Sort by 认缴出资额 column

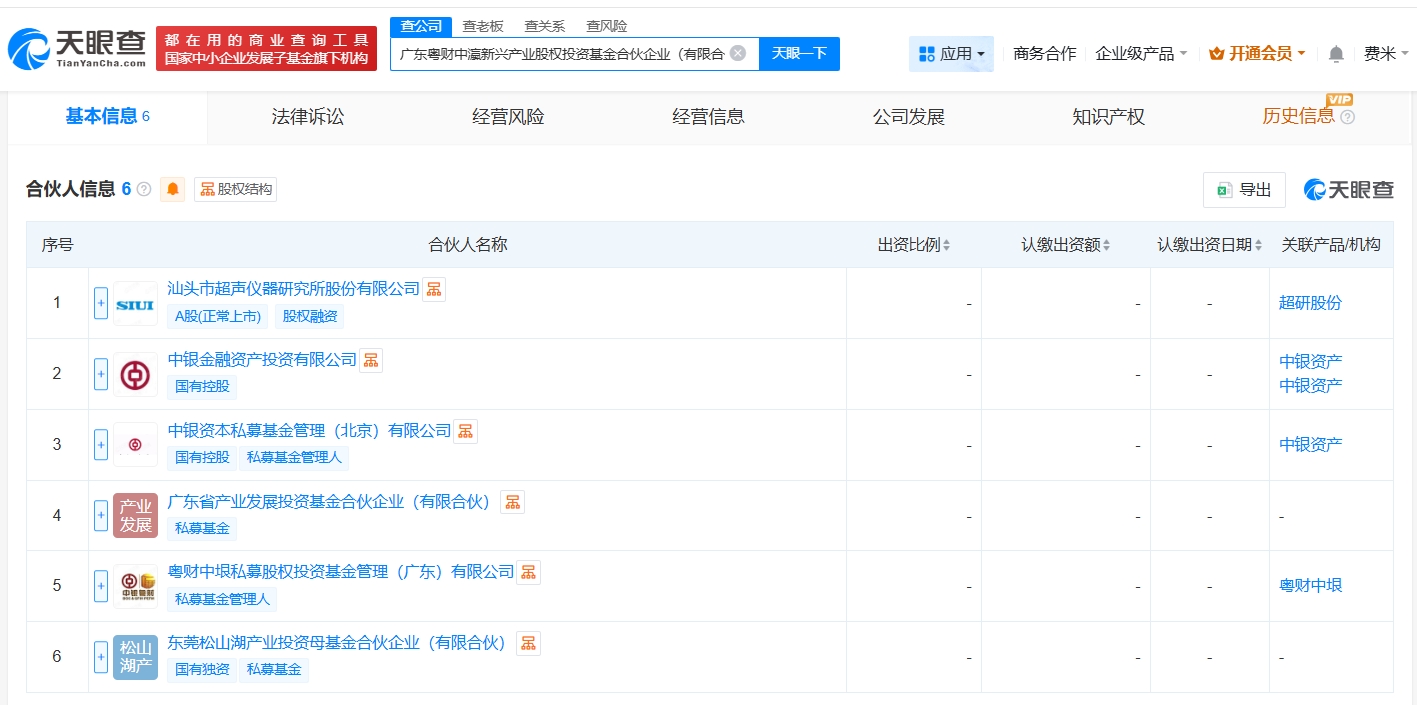1065,245
